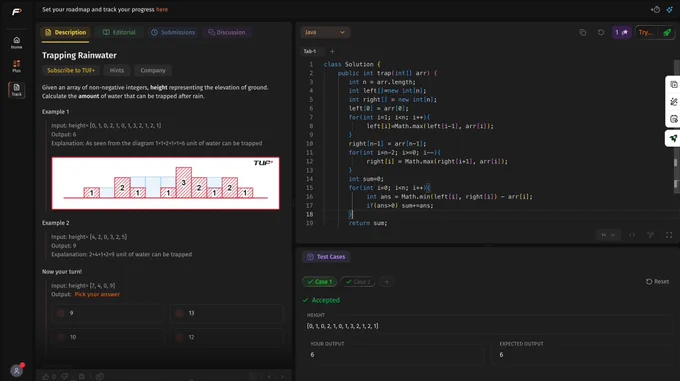680x381 pixels.
Task: Click the site logo at top left
Action: 17,12
